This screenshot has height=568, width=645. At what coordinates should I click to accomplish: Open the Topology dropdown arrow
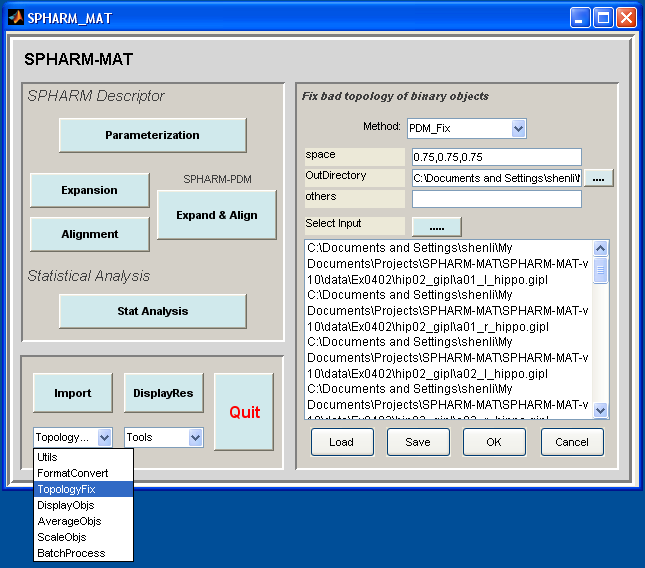(104, 437)
